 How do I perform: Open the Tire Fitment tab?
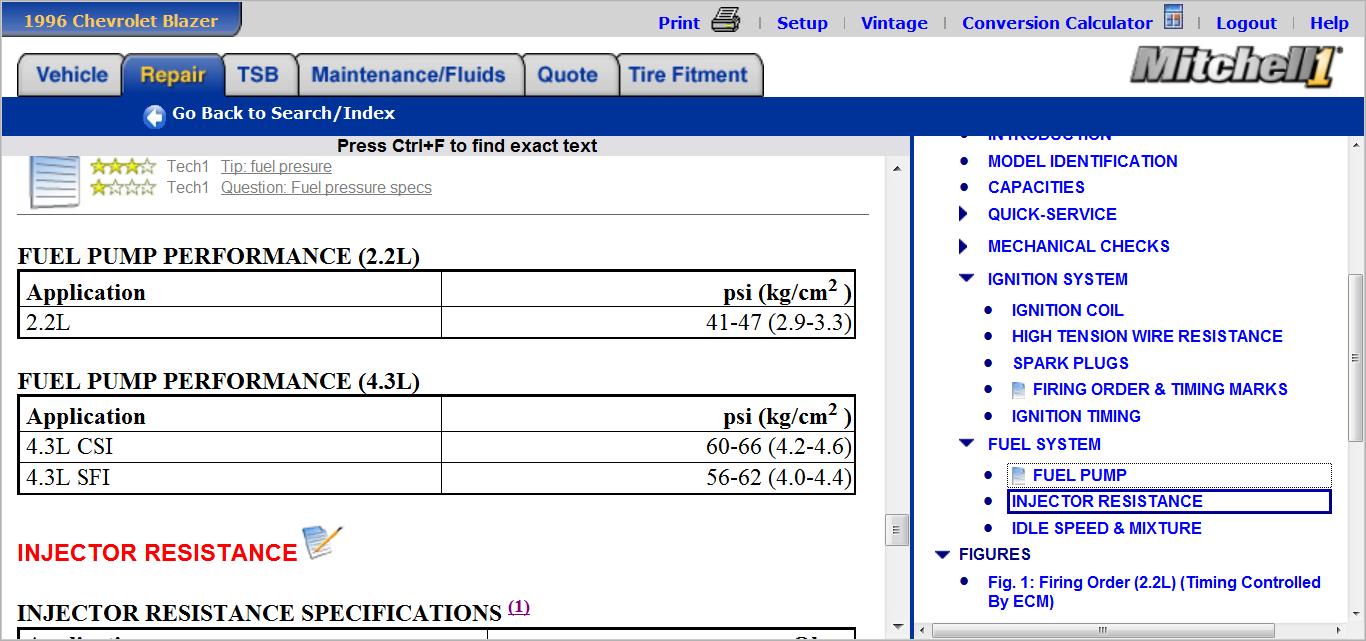click(688, 75)
